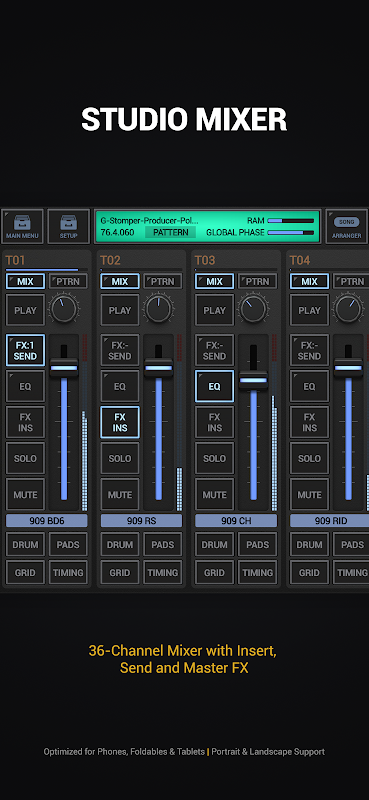369x800 pixels.
Task: Open PADS view for T02
Action: click(x=163, y=544)
